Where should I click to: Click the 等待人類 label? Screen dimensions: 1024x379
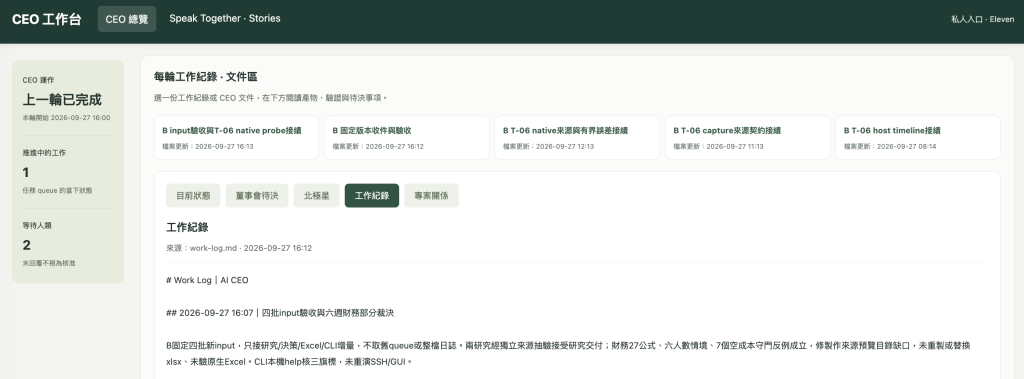point(37,225)
